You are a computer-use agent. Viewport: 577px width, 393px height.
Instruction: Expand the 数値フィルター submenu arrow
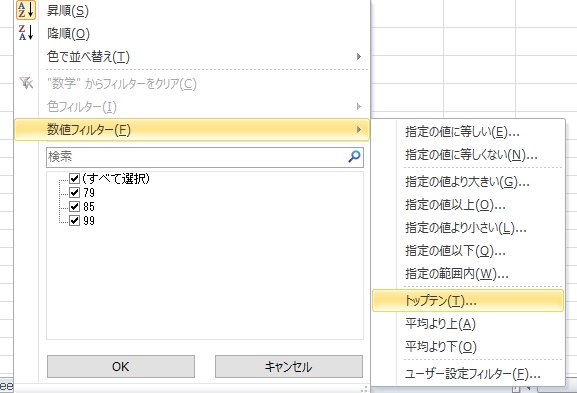pos(359,130)
